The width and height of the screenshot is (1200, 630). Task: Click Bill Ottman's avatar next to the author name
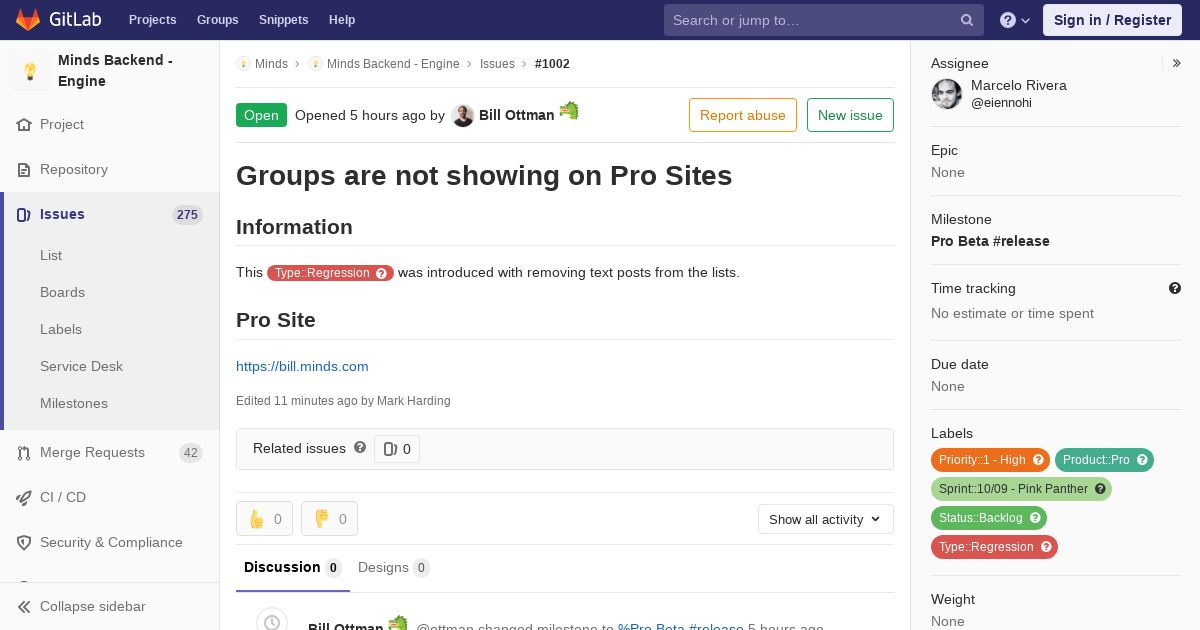[463, 116]
